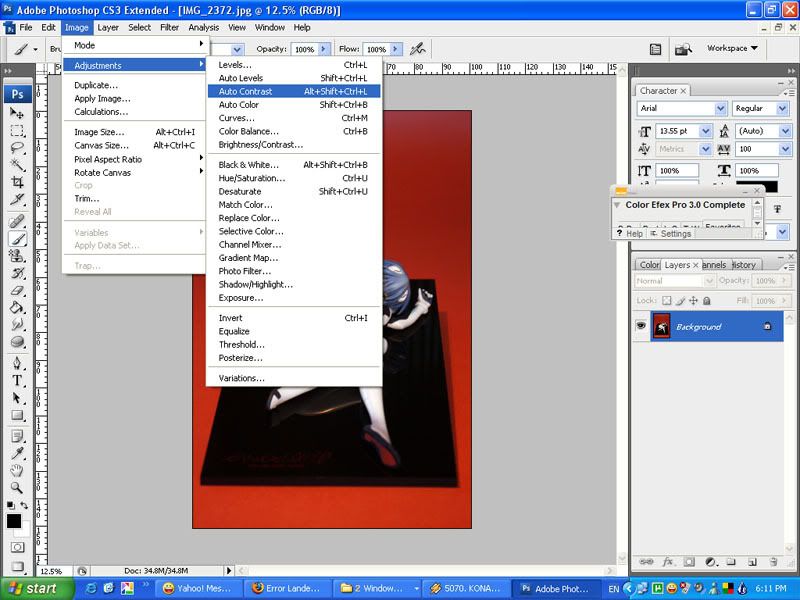Reset default foreground and background colors
The image size is (800, 600).
(10, 506)
